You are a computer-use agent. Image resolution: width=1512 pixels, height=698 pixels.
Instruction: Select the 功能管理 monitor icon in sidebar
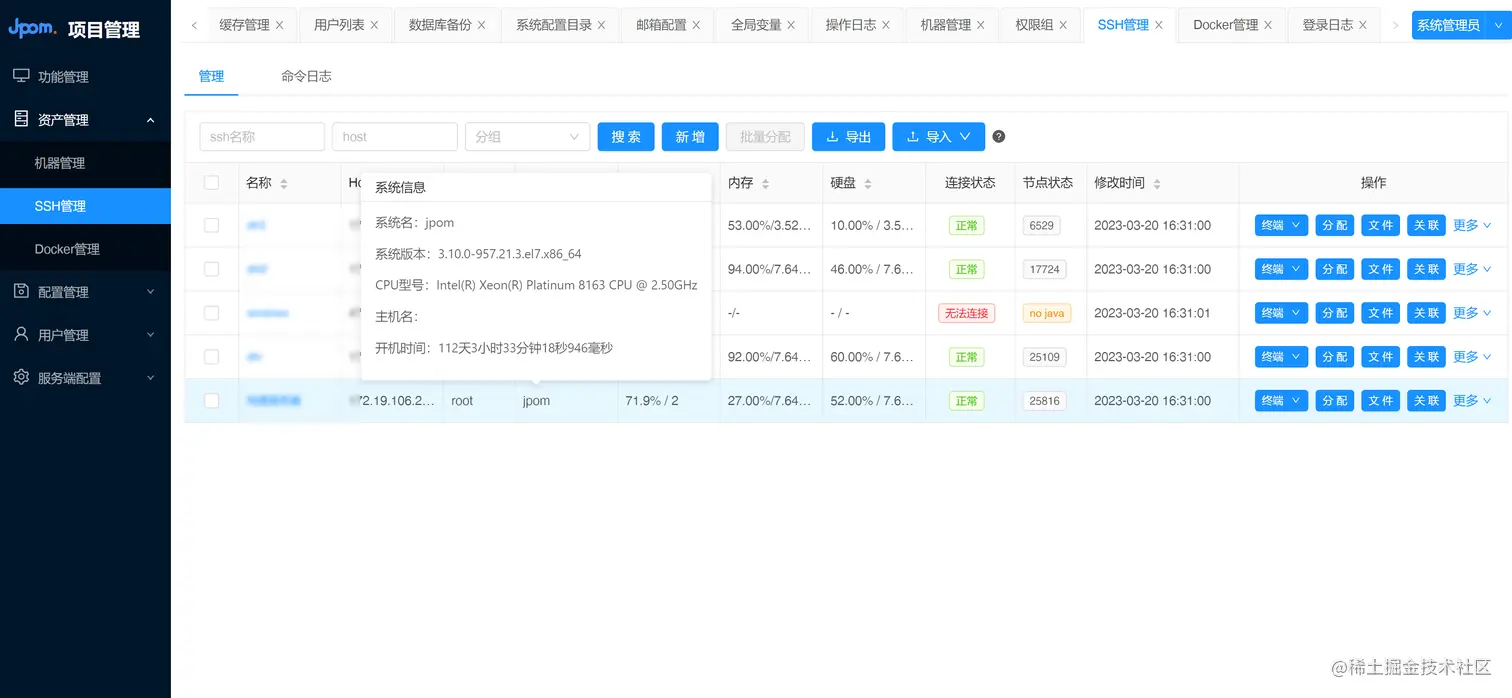click(x=22, y=76)
